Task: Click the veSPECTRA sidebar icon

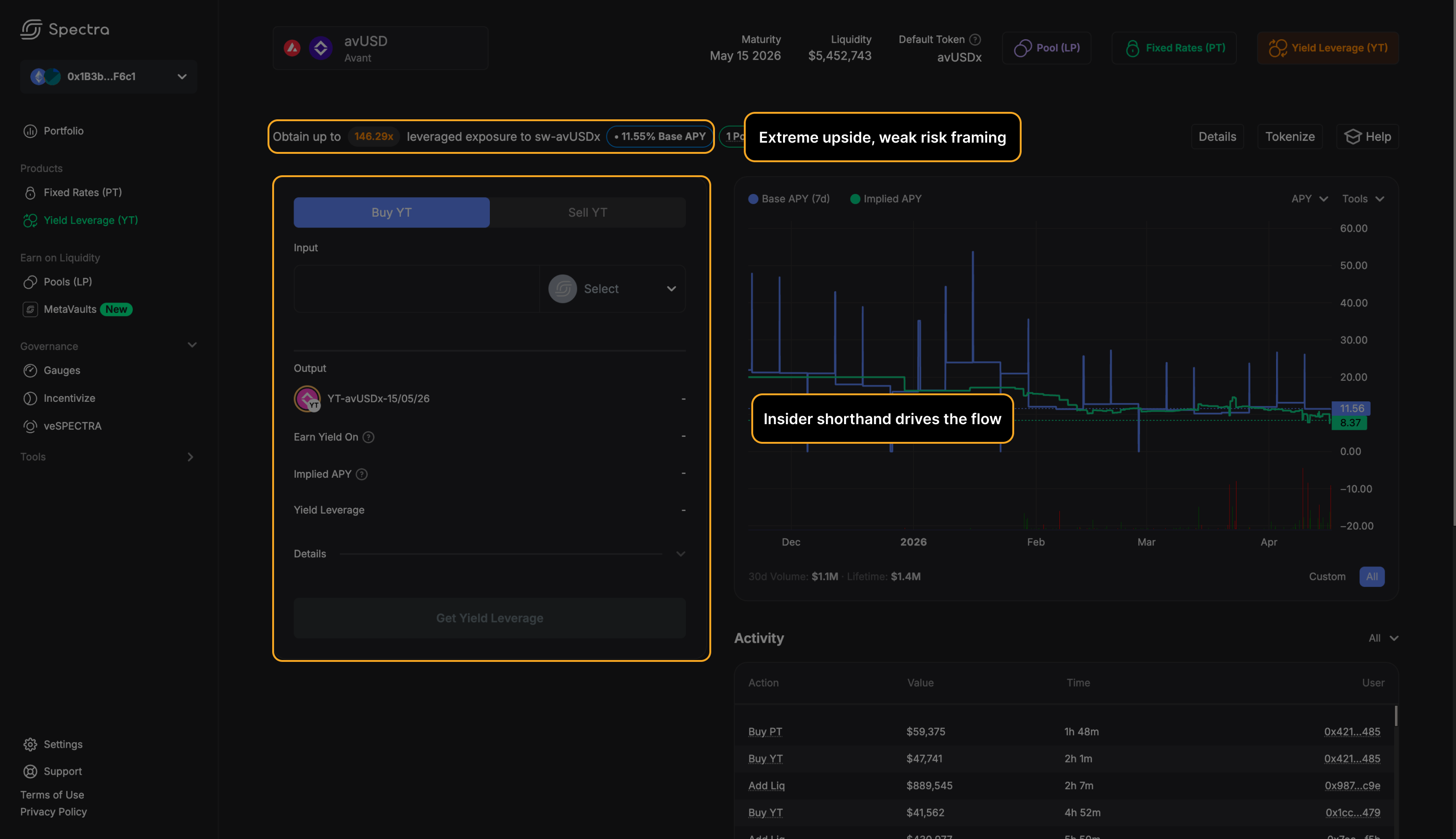Action: coord(30,426)
